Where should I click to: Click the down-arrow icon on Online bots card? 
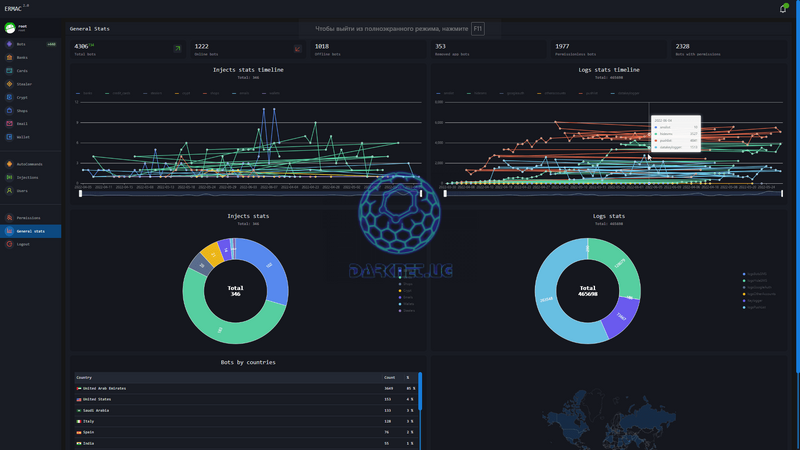(x=297, y=48)
